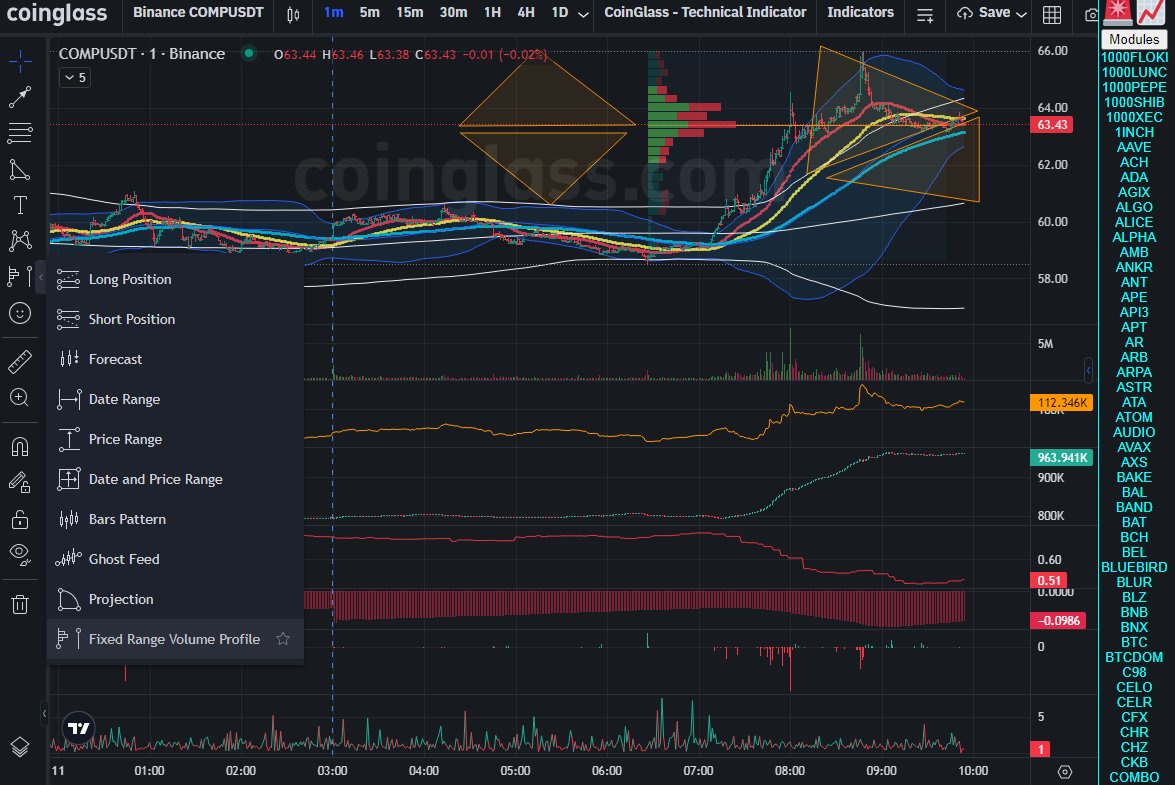Select 1000PEPE in the symbol list
Screen dimensions: 1175x785
tap(1134, 88)
